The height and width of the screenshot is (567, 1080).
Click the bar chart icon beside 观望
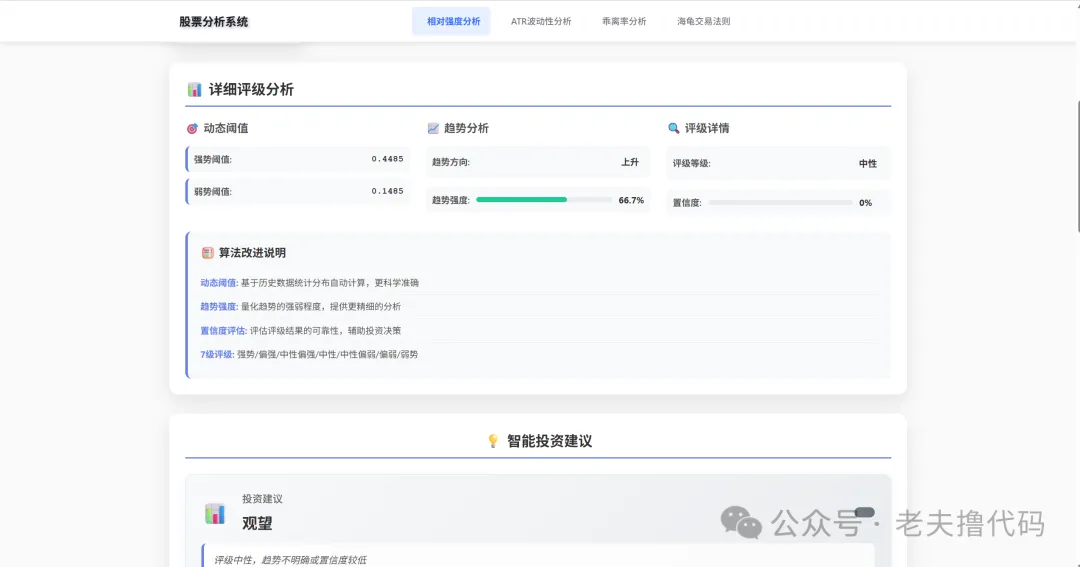(215, 513)
